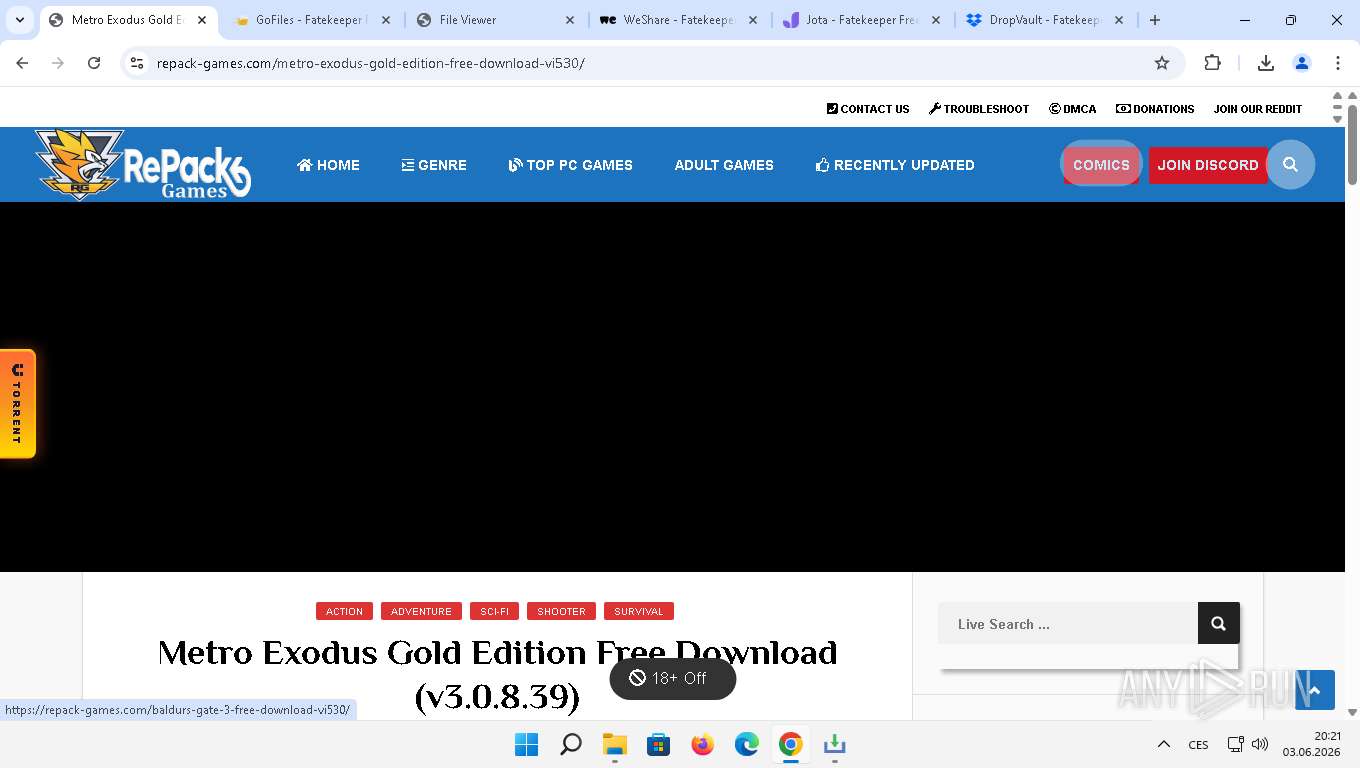The height and width of the screenshot is (768, 1360).
Task: Open Microsoft Store from taskbar
Action: [658, 744]
